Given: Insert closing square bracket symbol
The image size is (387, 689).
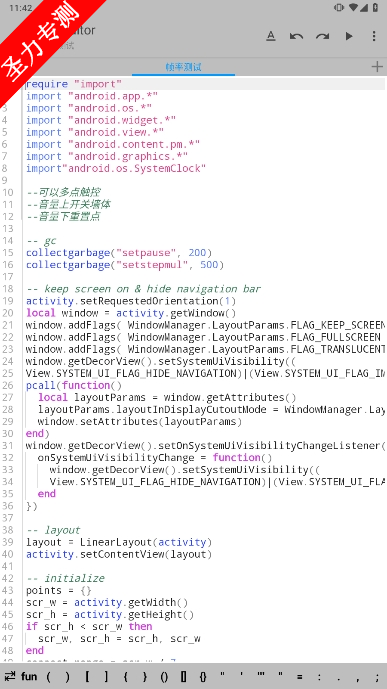Looking at the screenshot, I should [x=106, y=676].
